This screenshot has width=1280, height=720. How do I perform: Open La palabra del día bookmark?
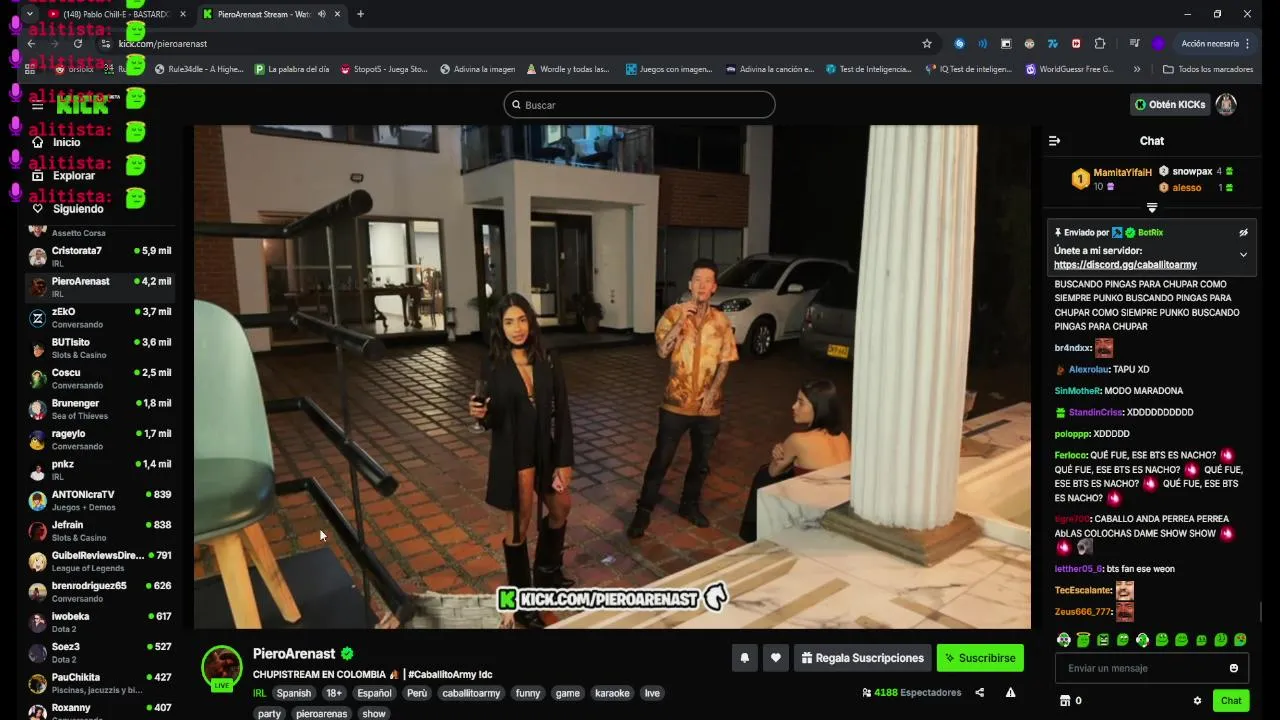point(292,69)
